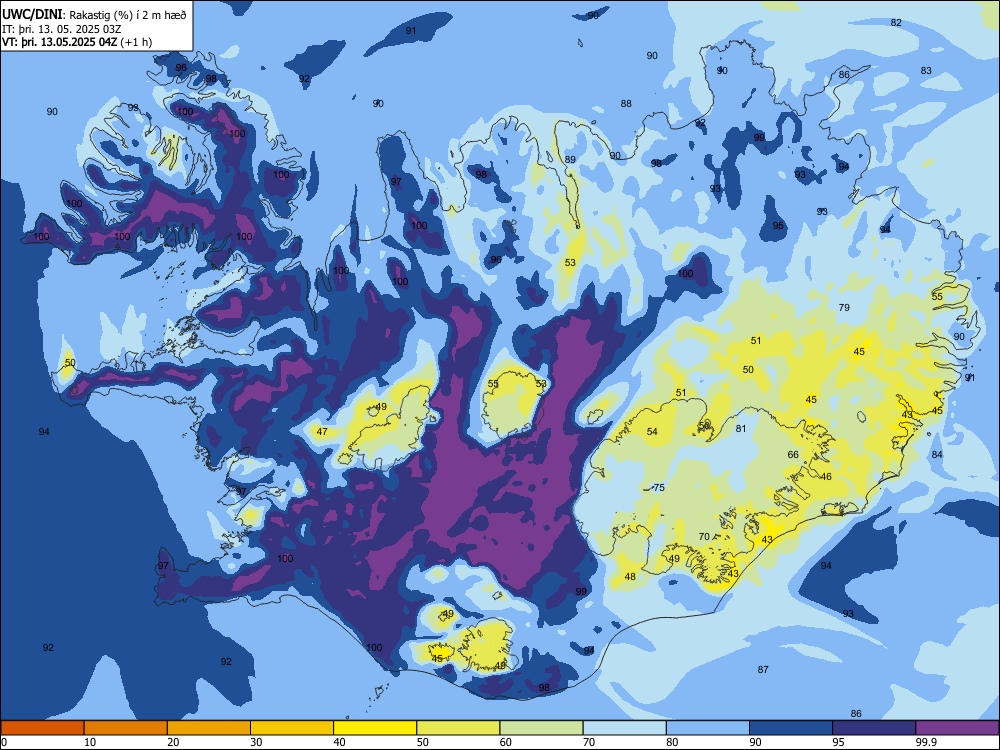The height and width of the screenshot is (750, 1000).
Task: Click the '30' legend tick label
Action: point(256,742)
